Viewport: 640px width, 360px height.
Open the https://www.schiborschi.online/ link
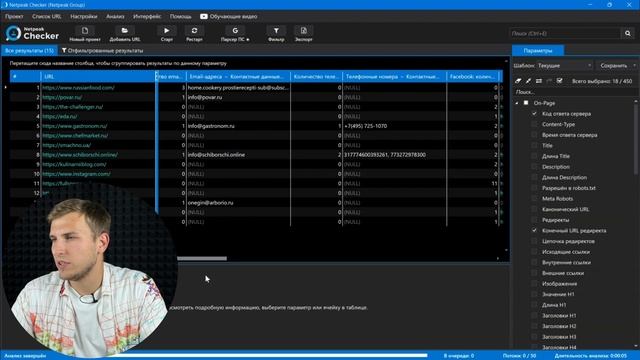pos(80,155)
